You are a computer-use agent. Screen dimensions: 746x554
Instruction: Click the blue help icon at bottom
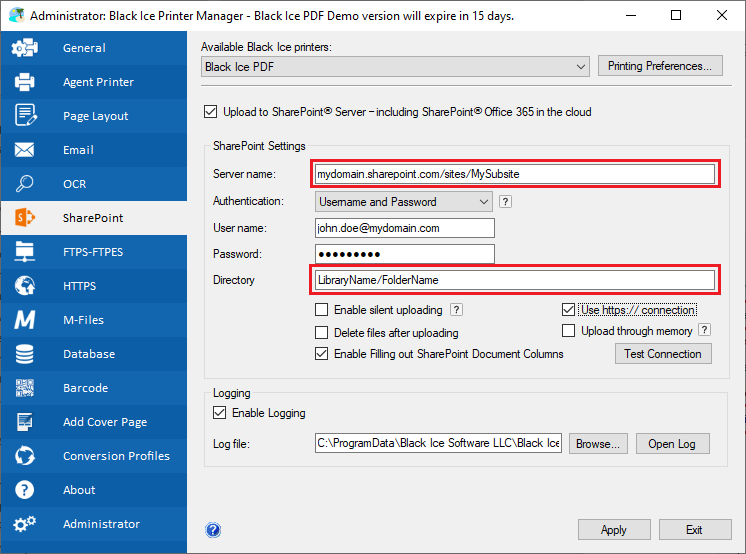(213, 530)
